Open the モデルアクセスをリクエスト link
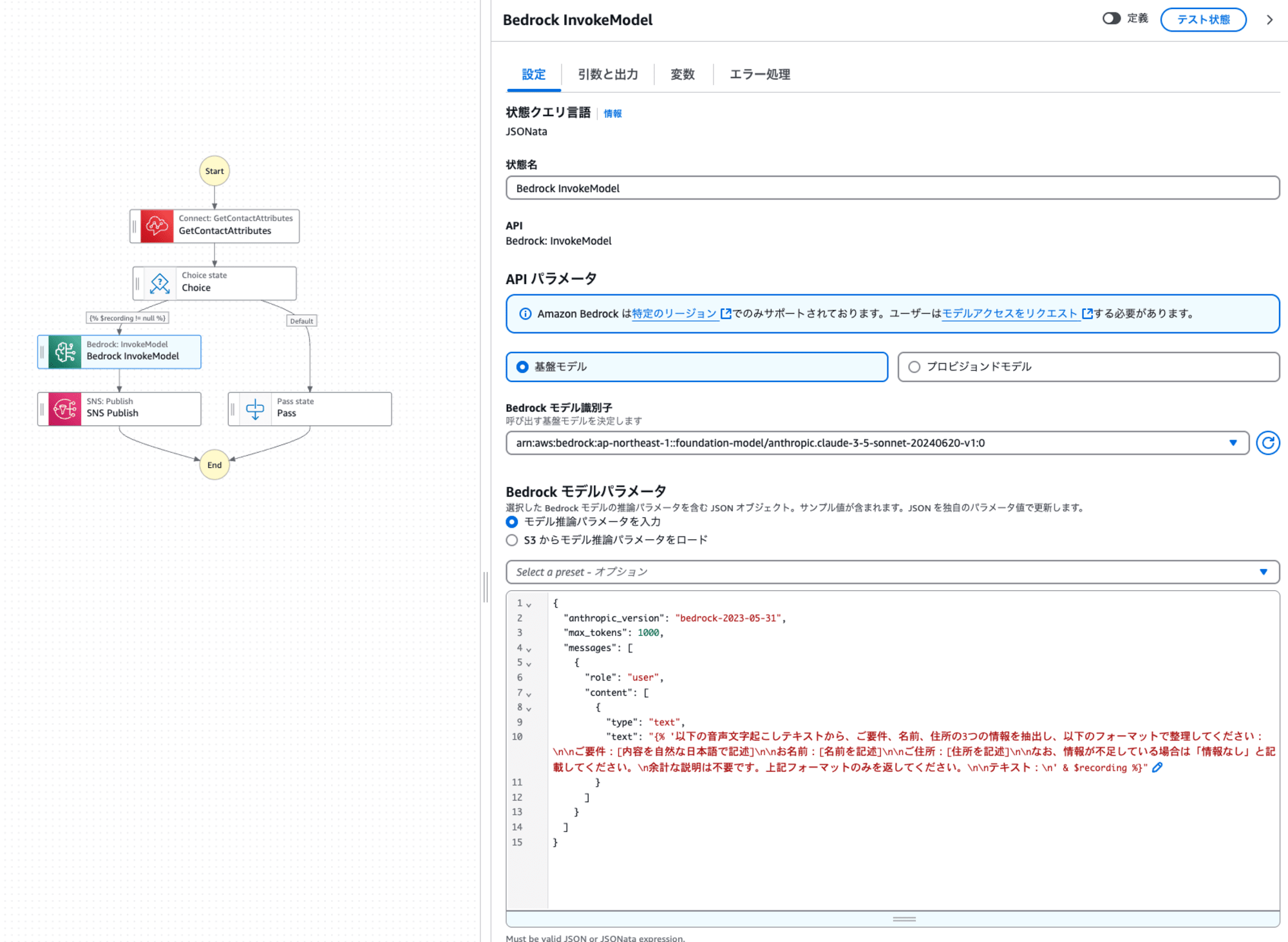 click(1009, 314)
